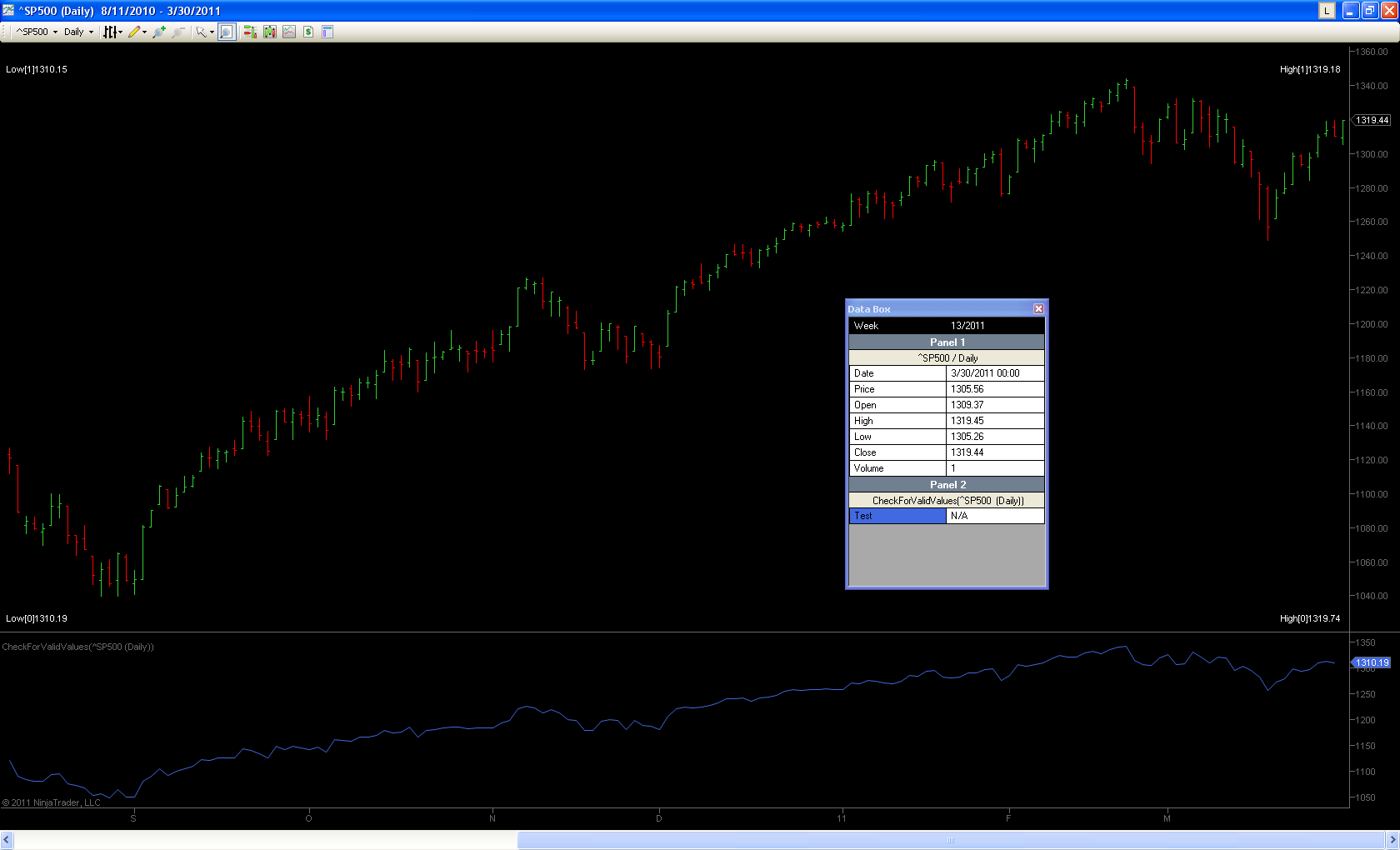Click the High[0]1319.74 chart label
The image size is (1400, 850).
coord(1310,618)
